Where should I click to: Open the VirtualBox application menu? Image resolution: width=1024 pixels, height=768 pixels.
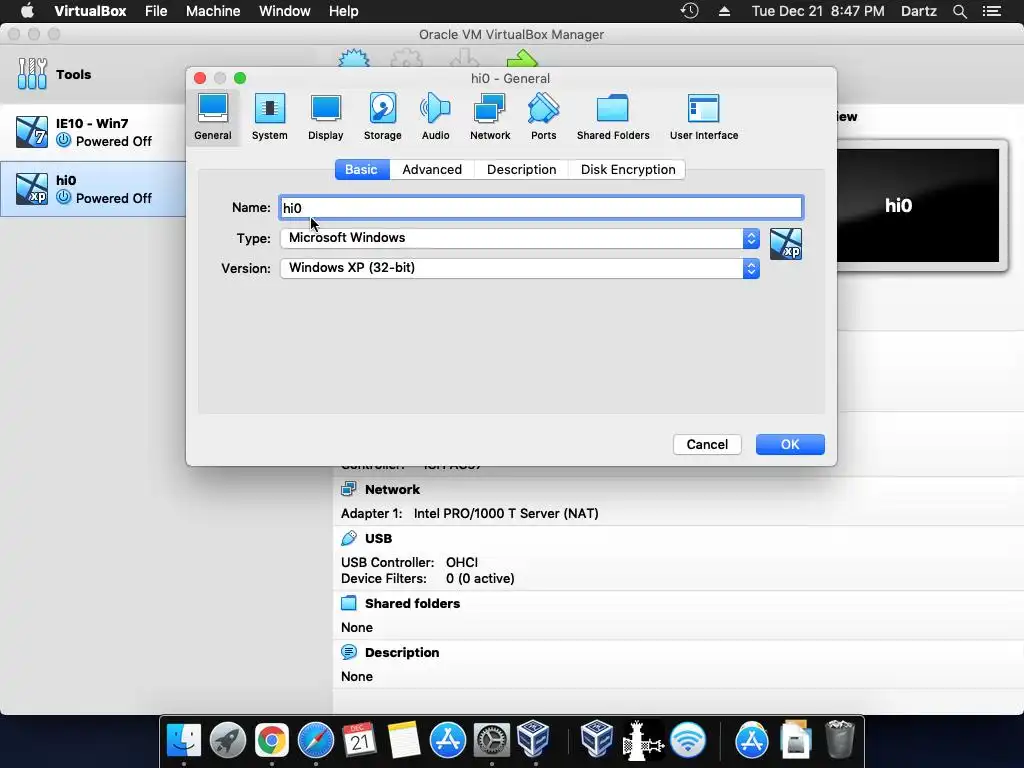coord(90,11)
